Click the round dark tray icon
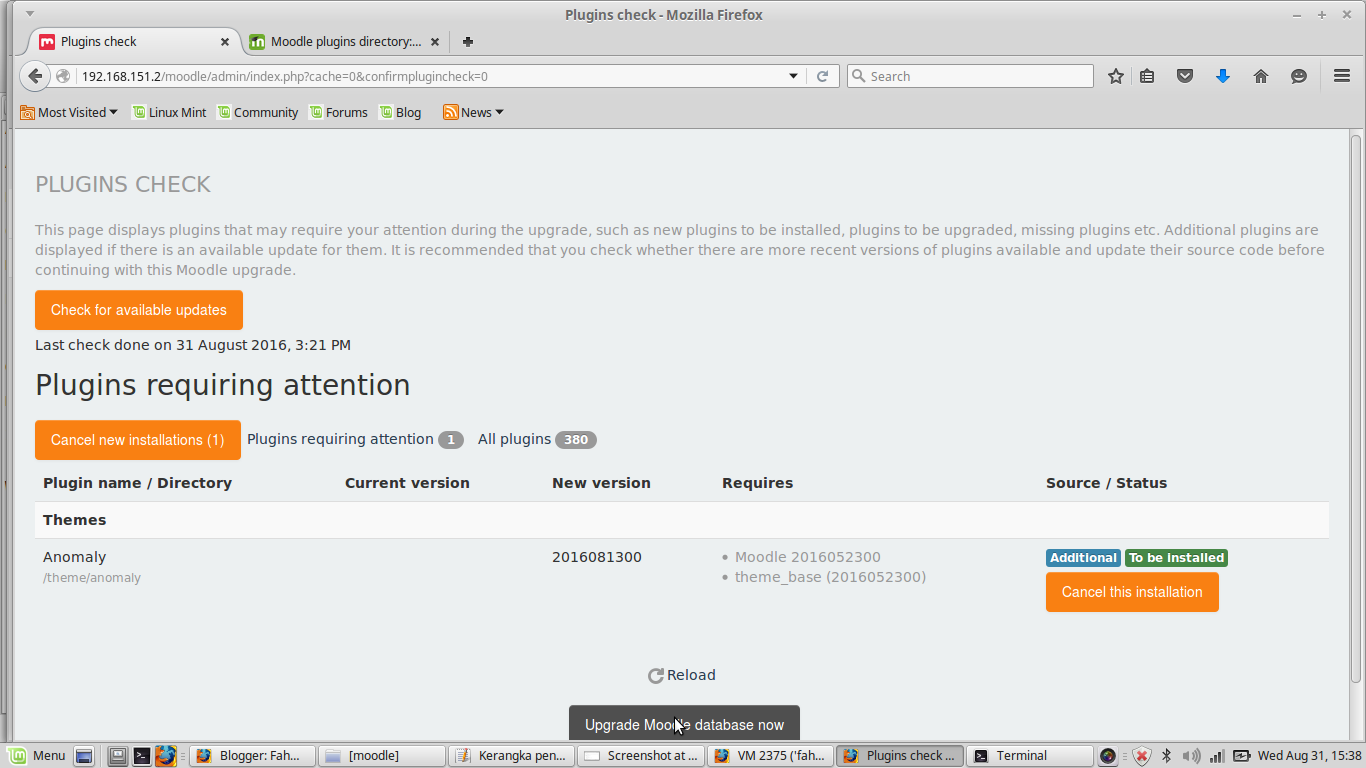1366x768 pixels. [1108, 756]
